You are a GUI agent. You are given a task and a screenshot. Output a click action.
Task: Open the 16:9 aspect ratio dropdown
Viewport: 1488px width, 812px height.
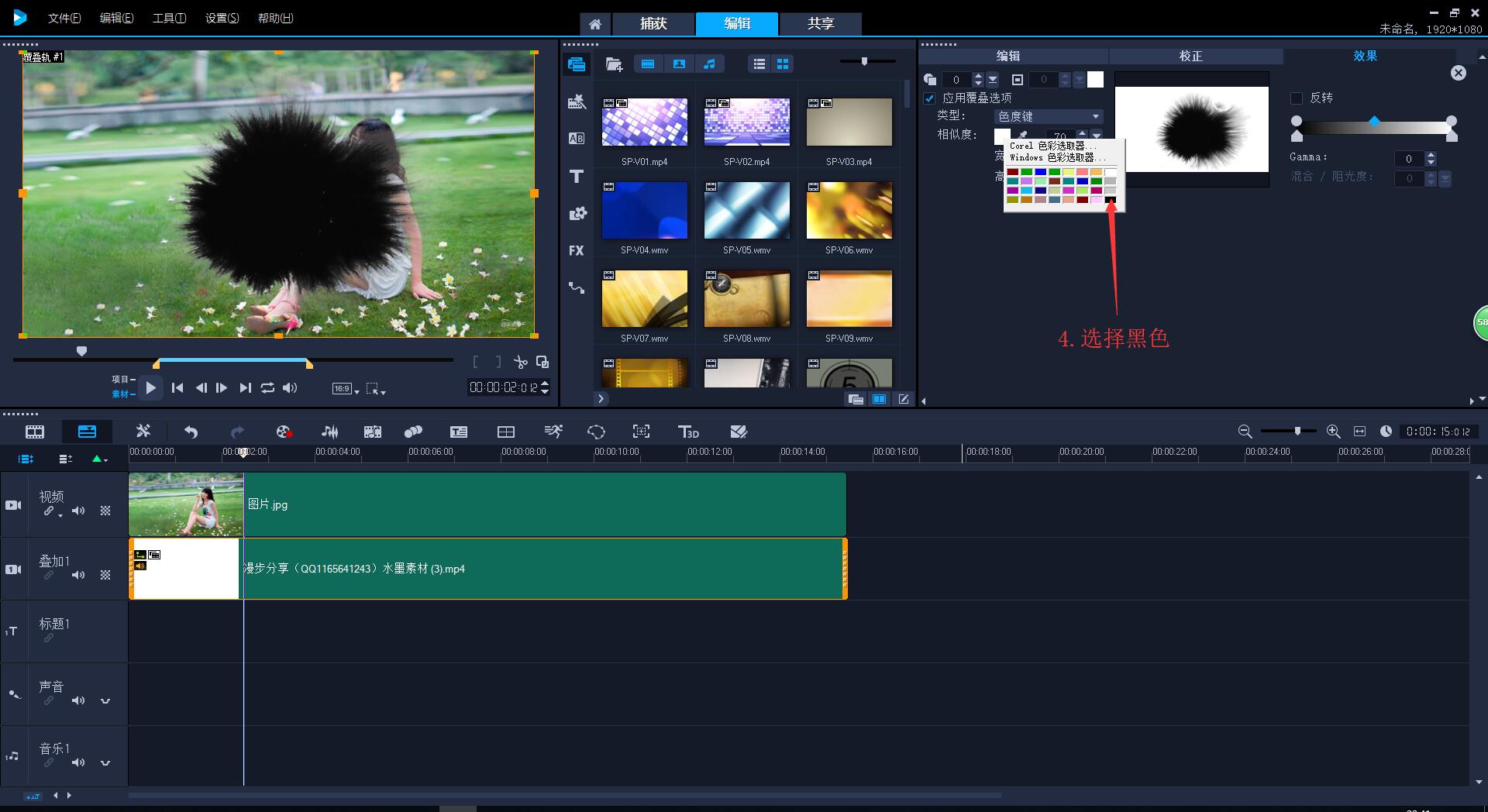click(x=346, y=389)
